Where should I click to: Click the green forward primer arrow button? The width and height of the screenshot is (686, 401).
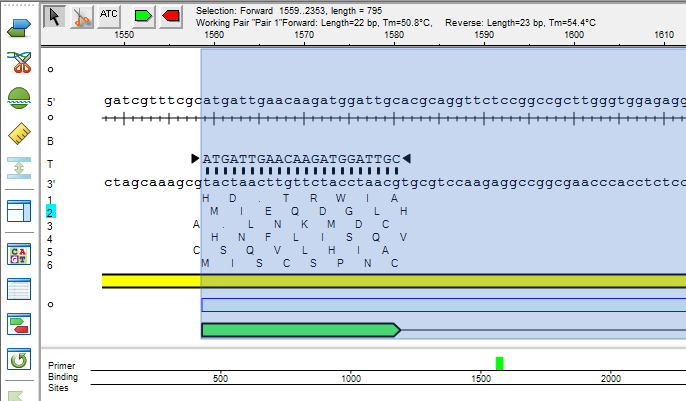tap(140, 16)
